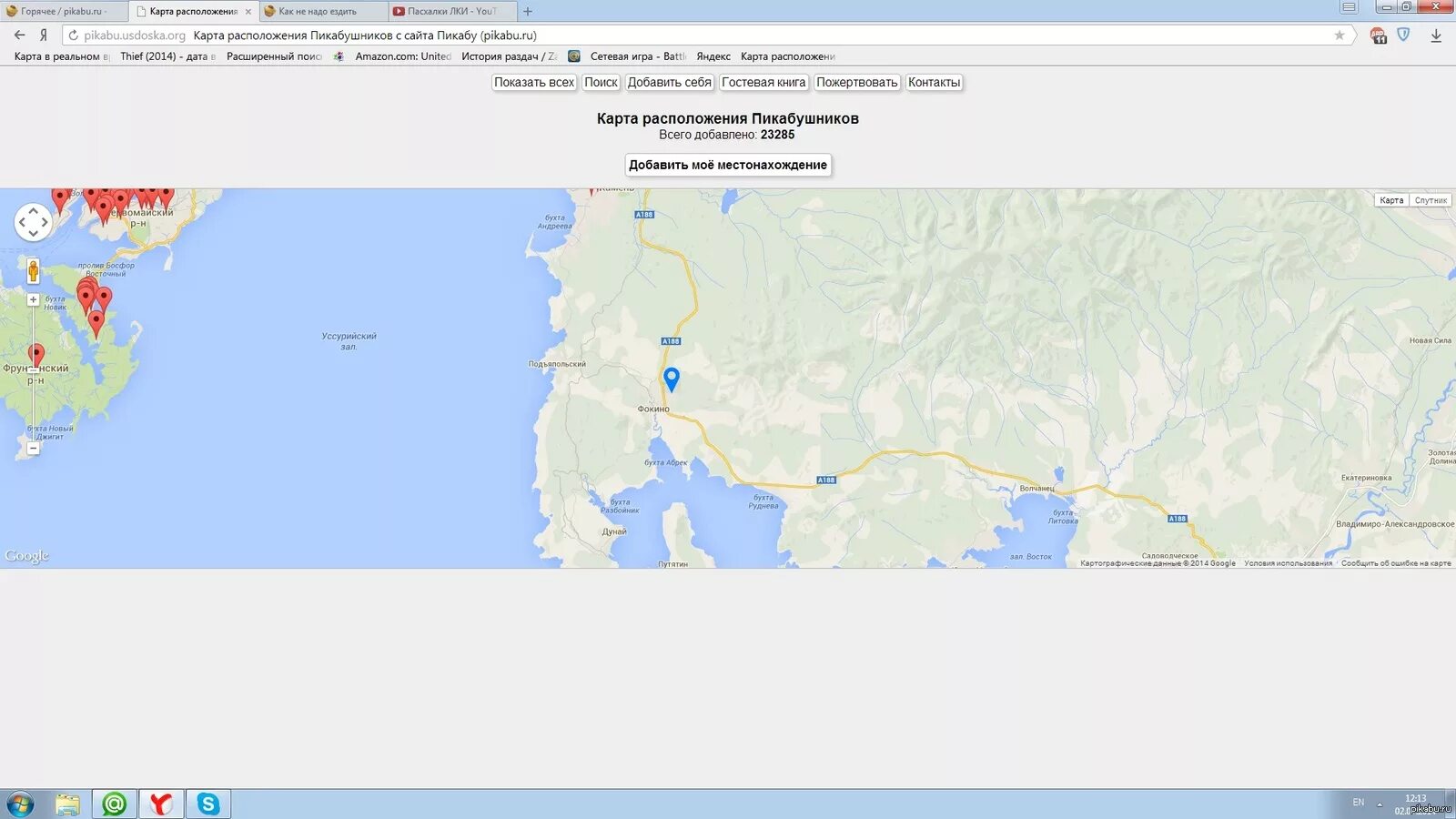Zoom out the map with minus button
Screen dimensions: 1456x819
[33, 449]
